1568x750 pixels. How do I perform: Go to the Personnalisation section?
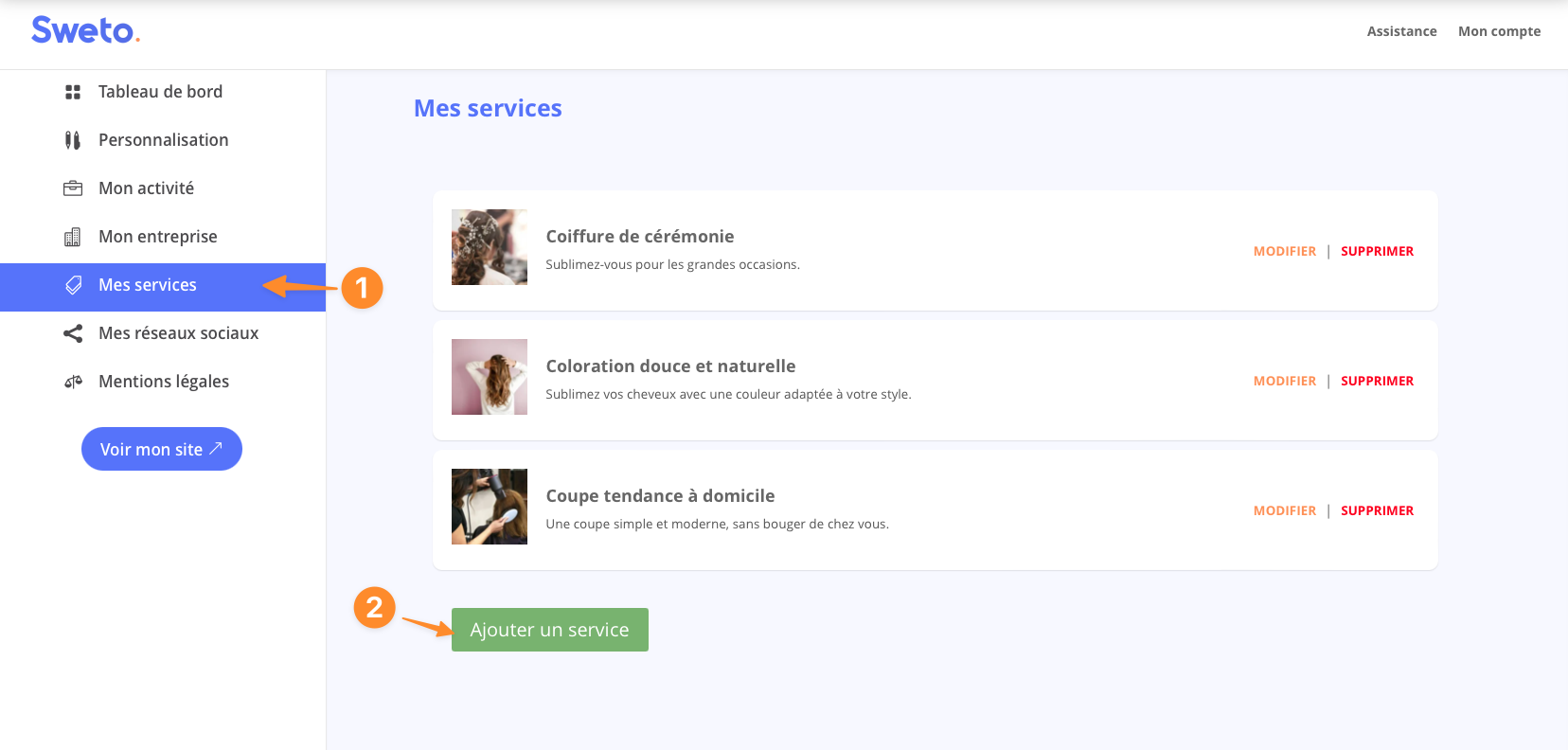pyautogui.click(x=163, y=140)
